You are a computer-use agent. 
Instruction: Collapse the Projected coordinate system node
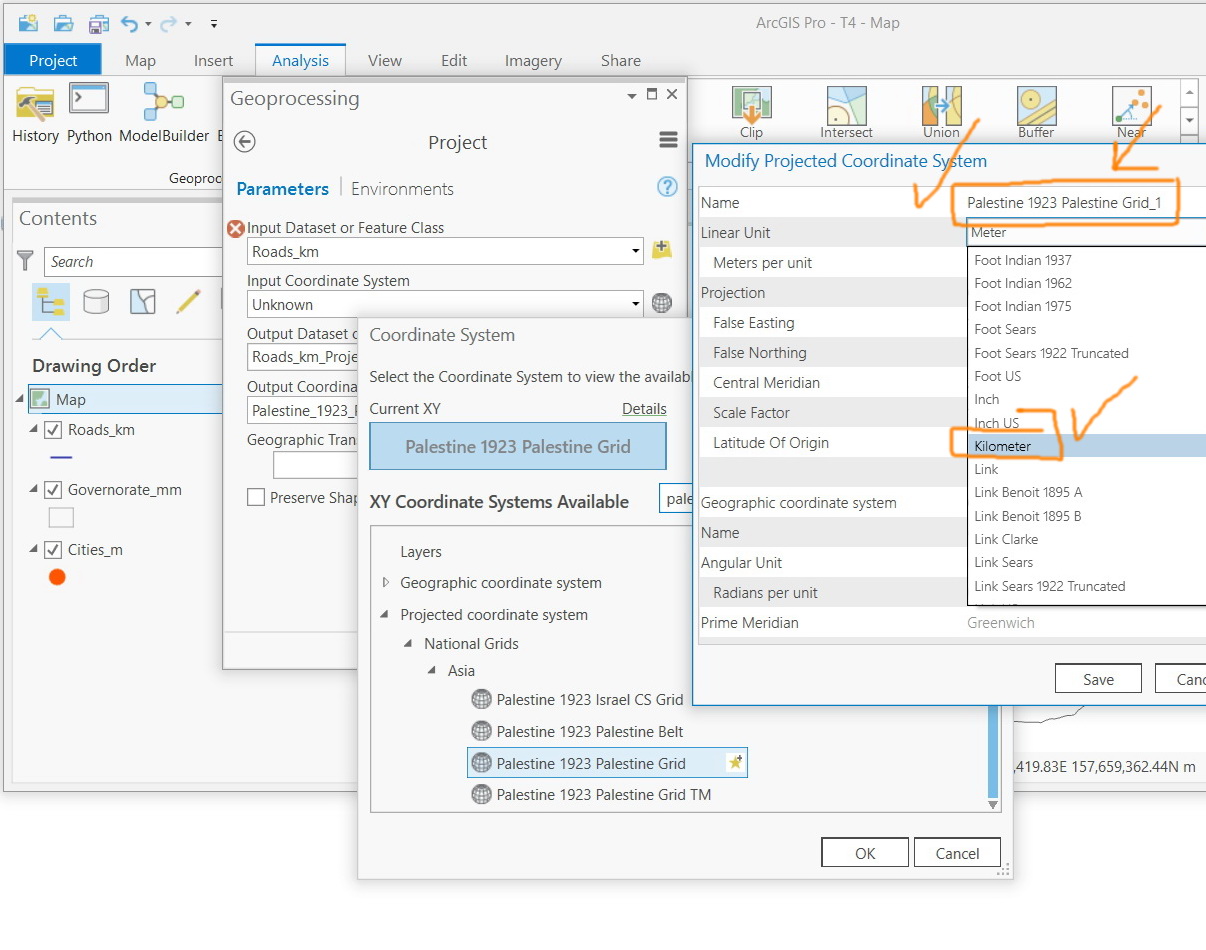coord(386,615)
